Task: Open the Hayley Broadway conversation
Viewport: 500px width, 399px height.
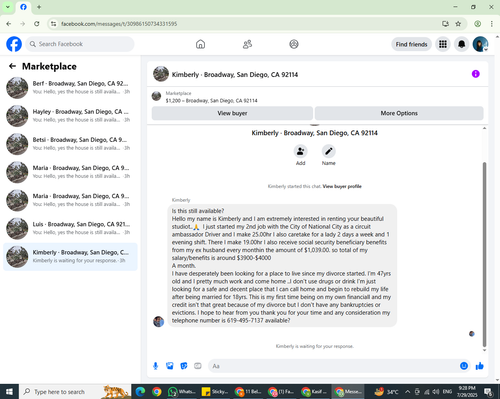Action: (70, 116)
